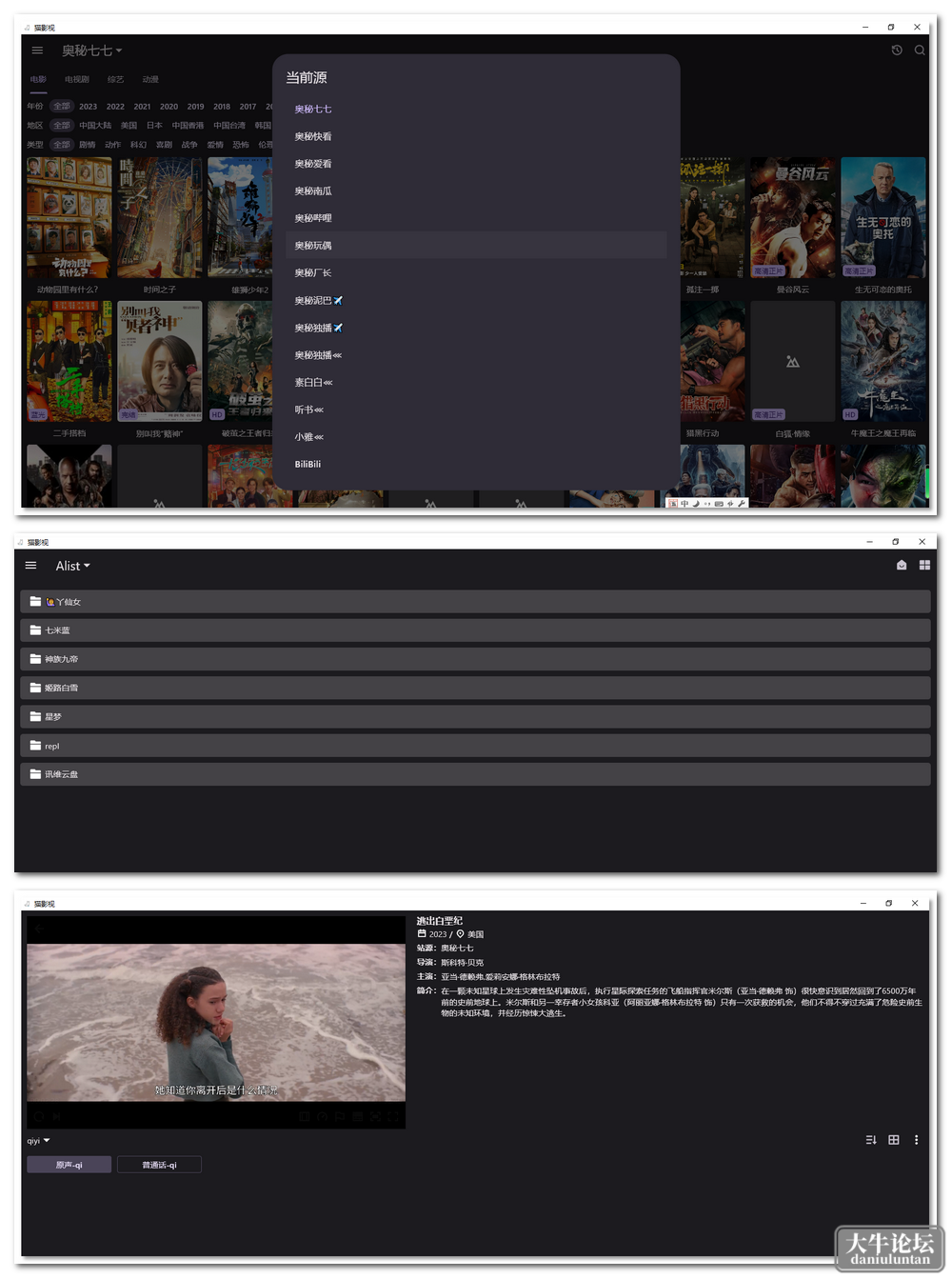This screenshot has height=1279, width=952.
Task: Select 奥秘玩偶 source
Action: click(x=476, y=246)
